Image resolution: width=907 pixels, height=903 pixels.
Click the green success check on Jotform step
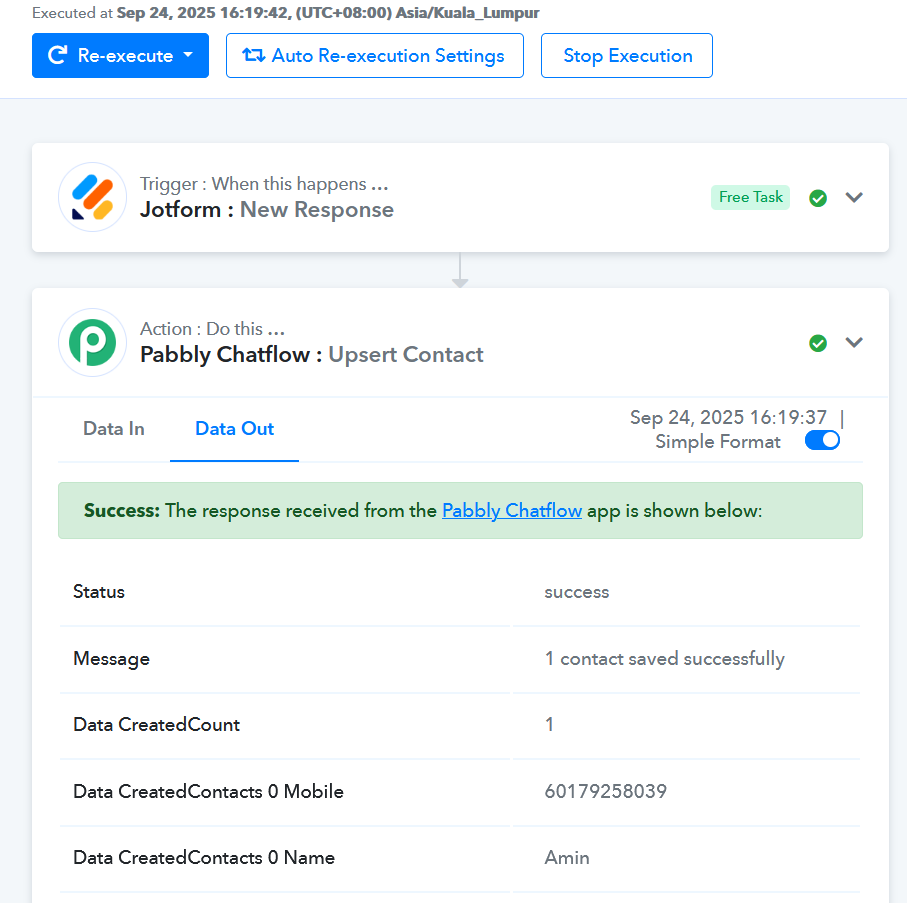818,198
